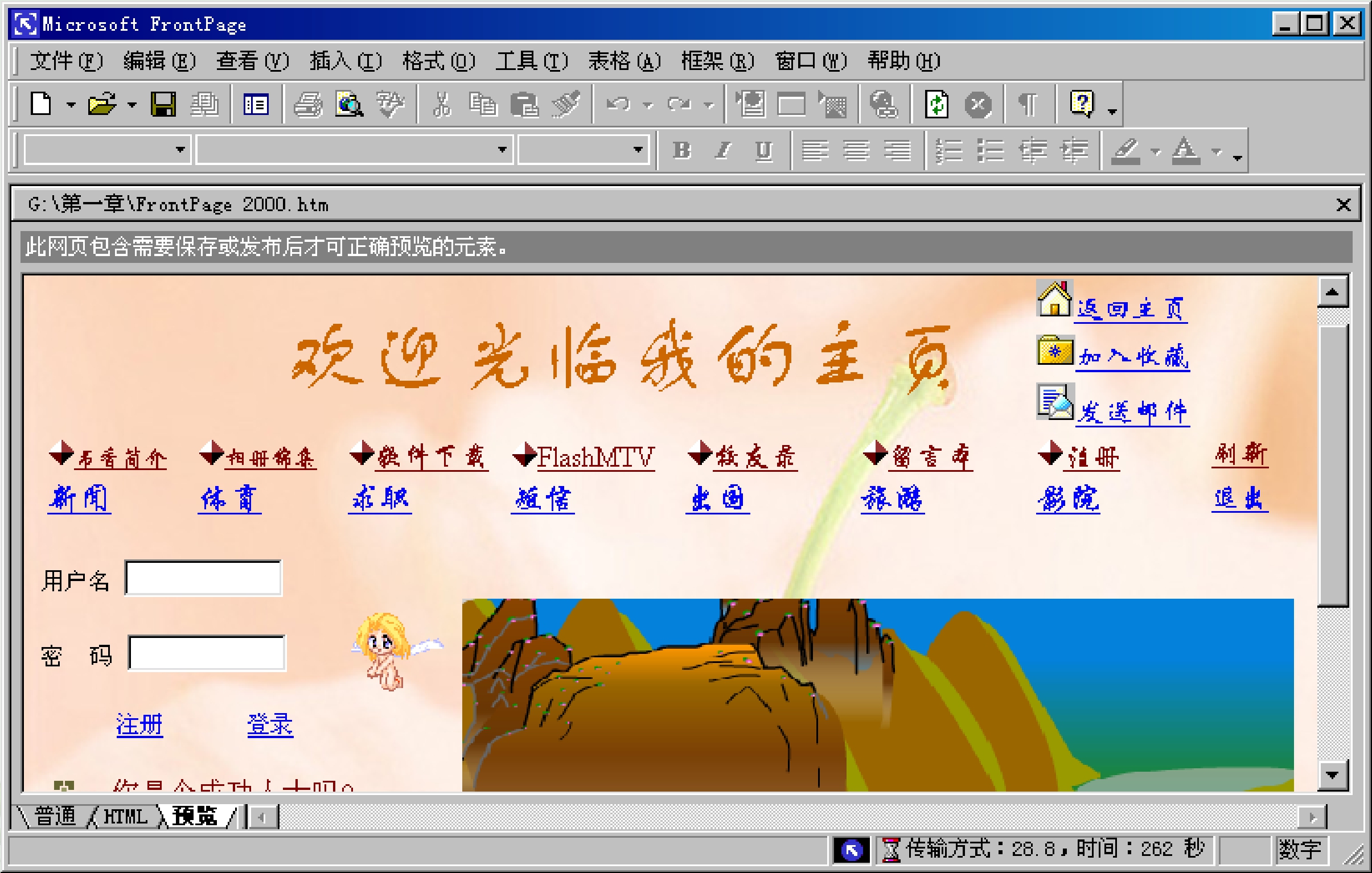This screenshot has width=1372, height=873.
Task: Click the Save floppy disk icon
Action: point(163,105)
